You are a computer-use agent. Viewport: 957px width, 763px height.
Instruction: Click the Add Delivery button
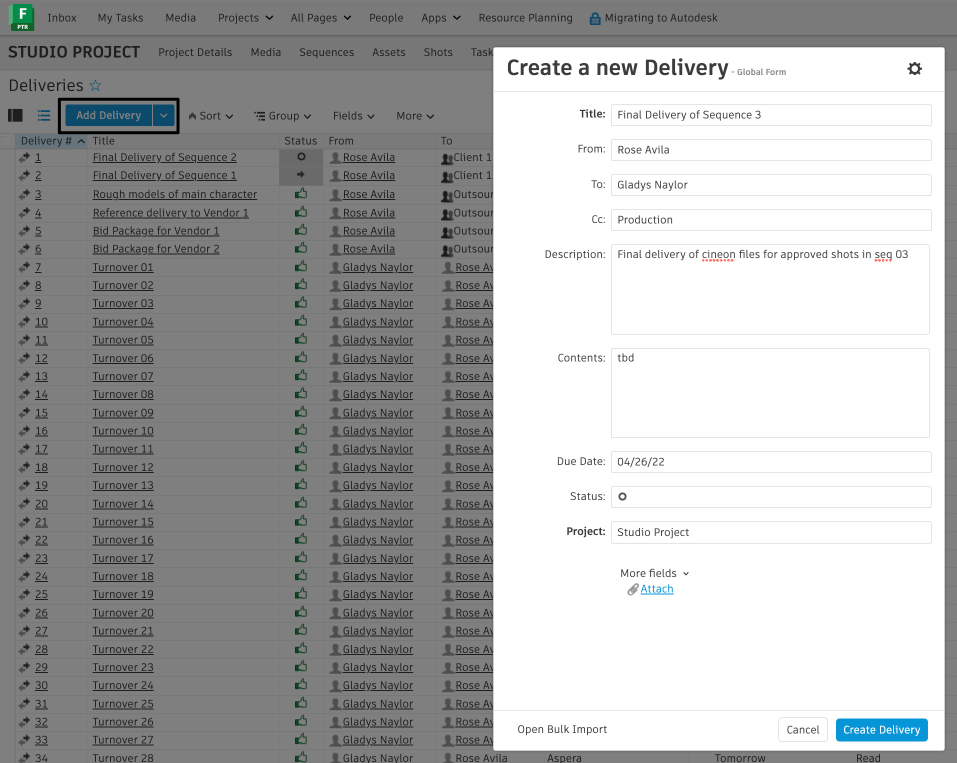[109, 115]
